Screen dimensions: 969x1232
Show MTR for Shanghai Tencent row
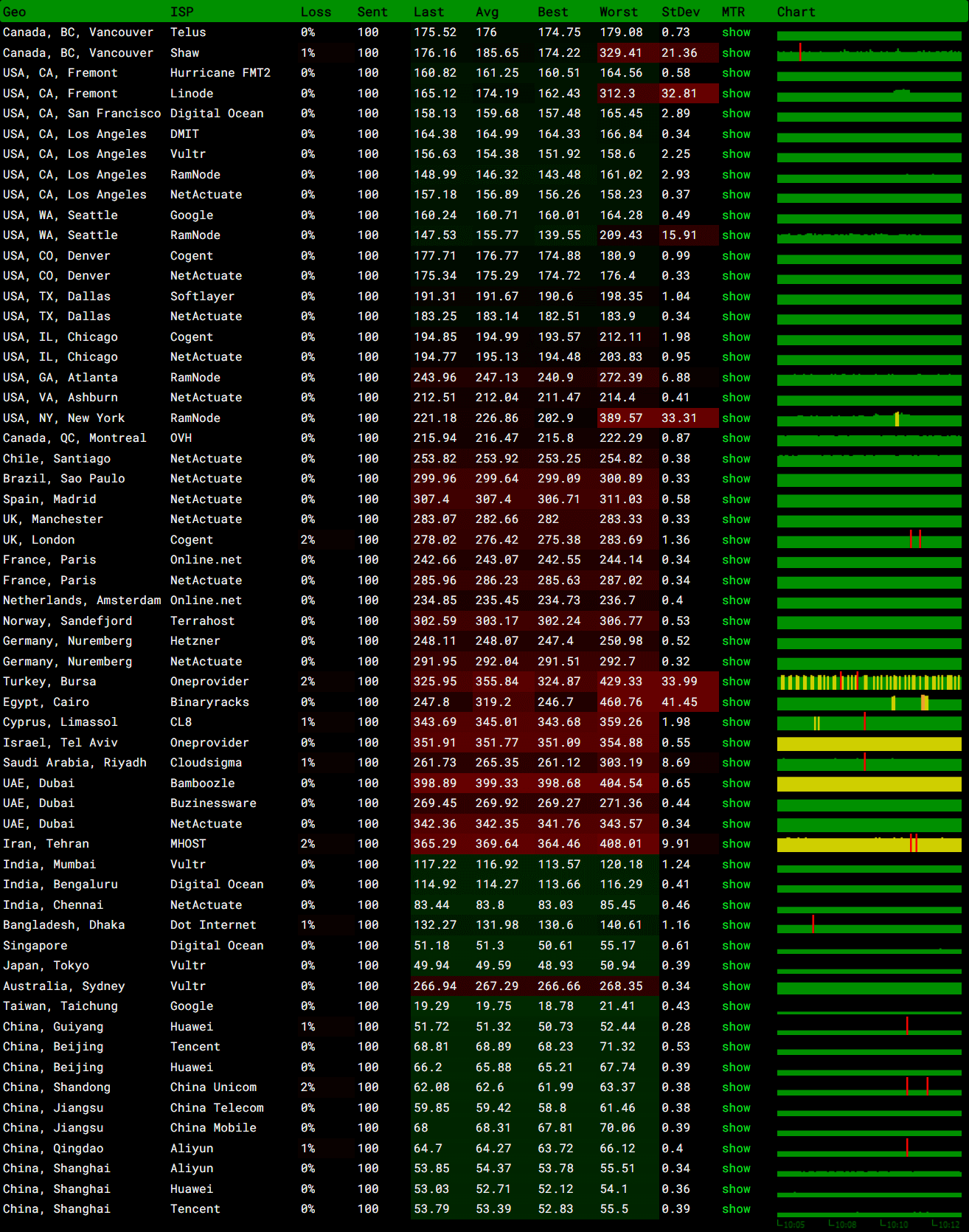pyautogui.click(x=736, y=1209)
